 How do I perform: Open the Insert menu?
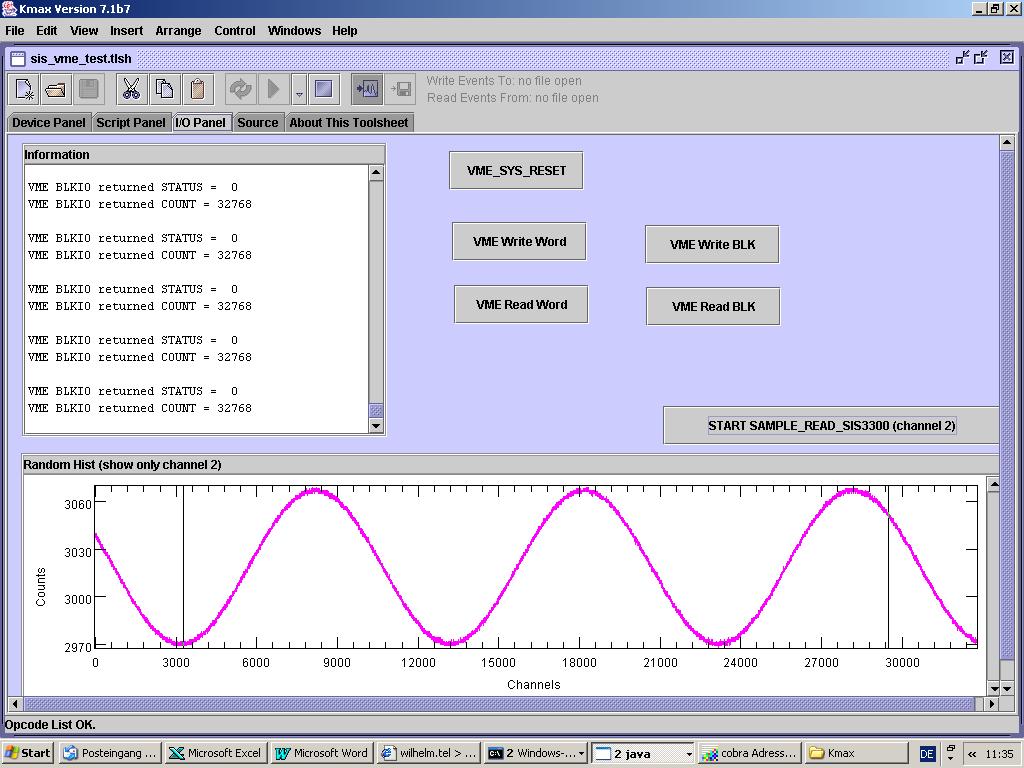[126, 31]
